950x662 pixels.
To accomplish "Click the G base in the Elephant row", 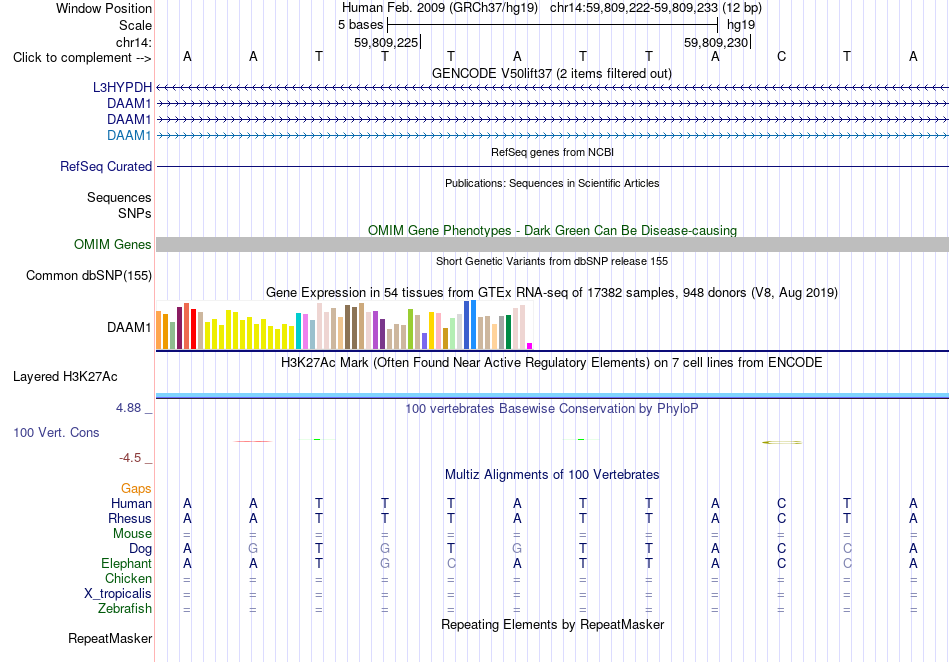I will click(x=385, y=563).
